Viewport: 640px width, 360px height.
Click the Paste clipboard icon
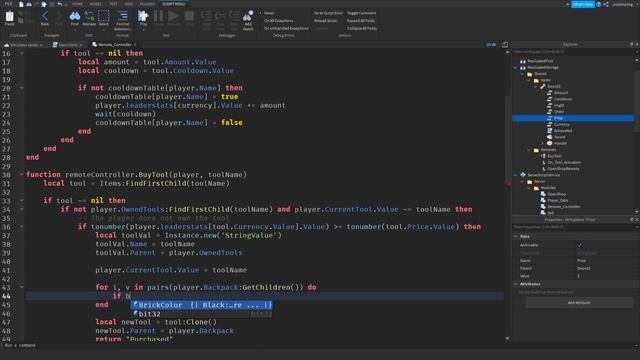point(9,16)
